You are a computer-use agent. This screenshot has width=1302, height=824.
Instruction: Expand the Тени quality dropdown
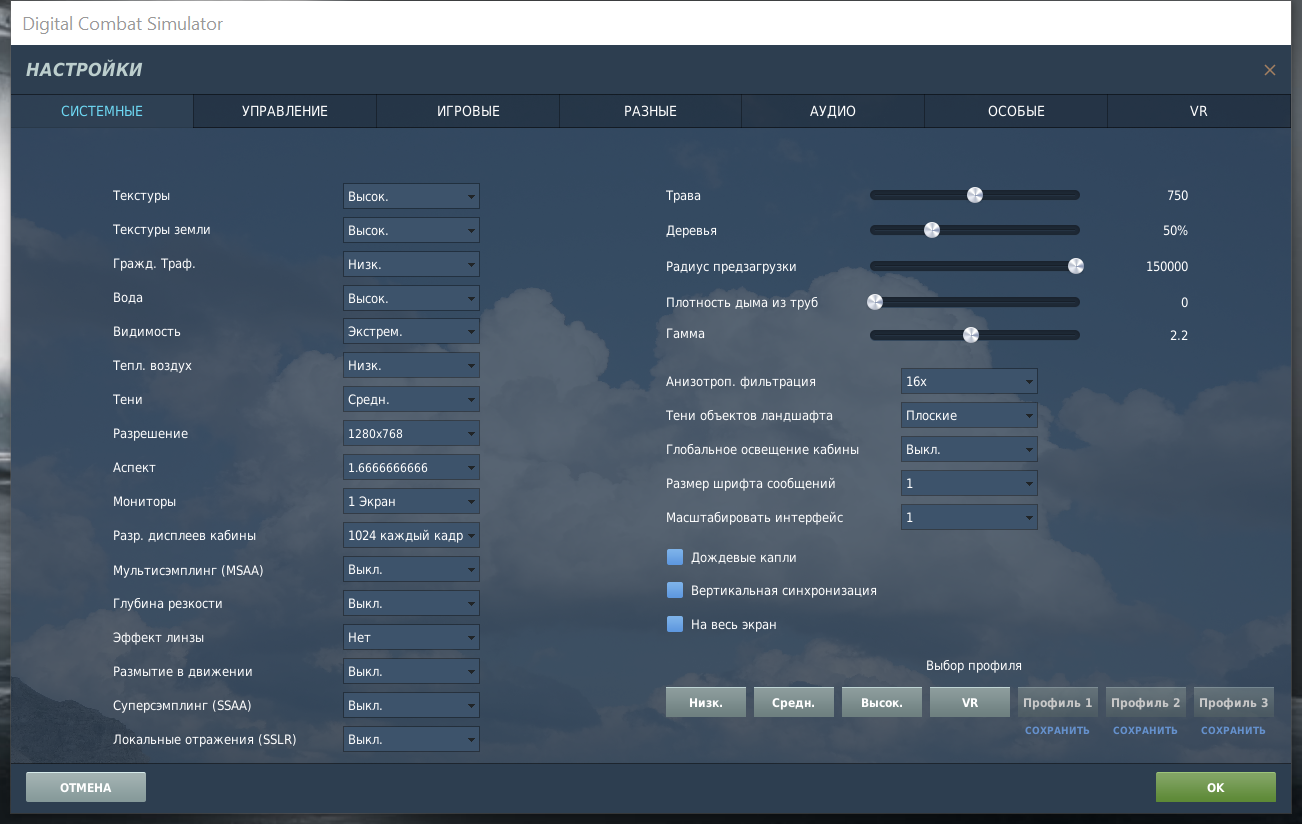pos(411,400)
